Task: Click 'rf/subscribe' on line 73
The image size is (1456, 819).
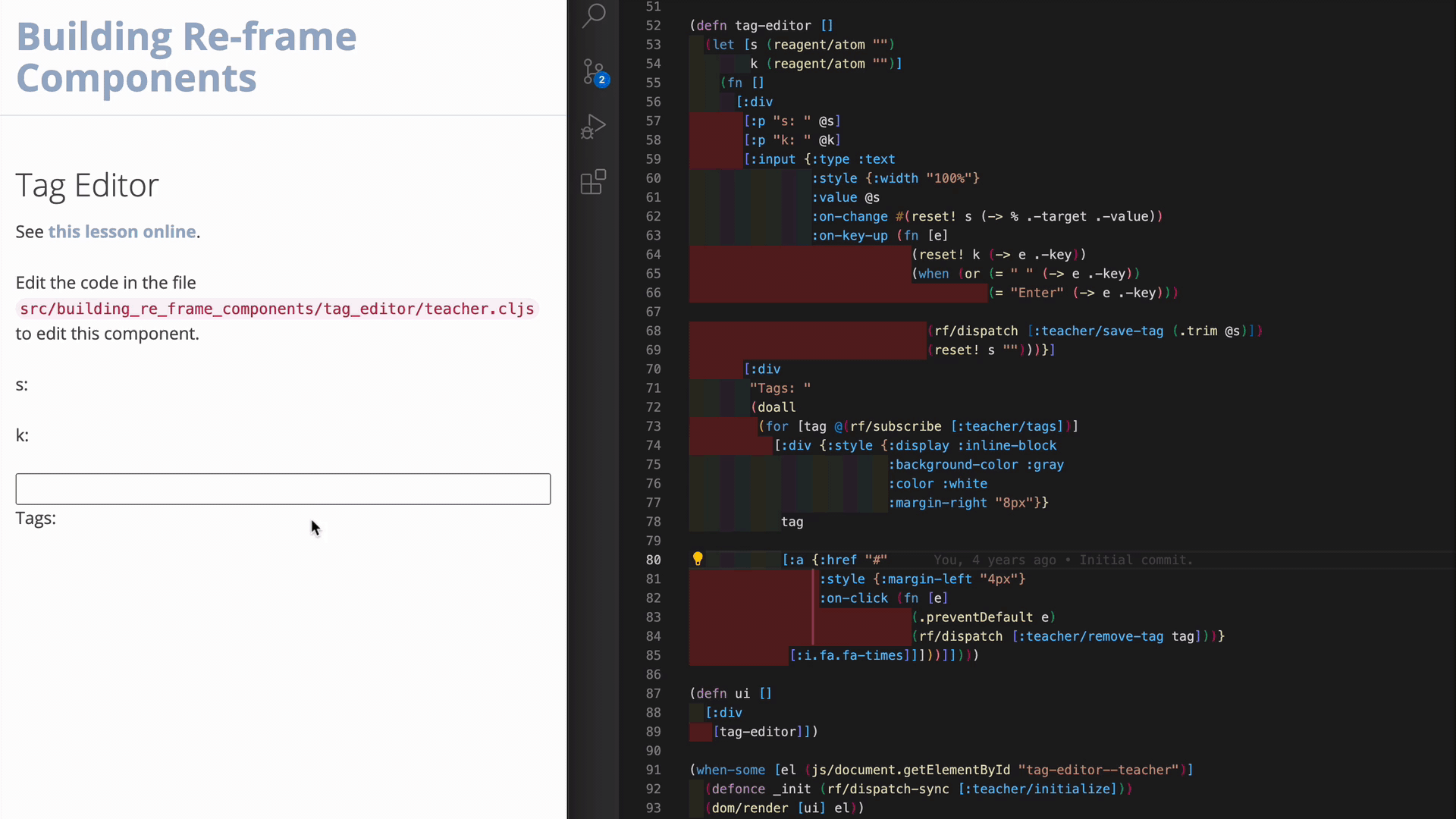Action: tap(896, 427)
